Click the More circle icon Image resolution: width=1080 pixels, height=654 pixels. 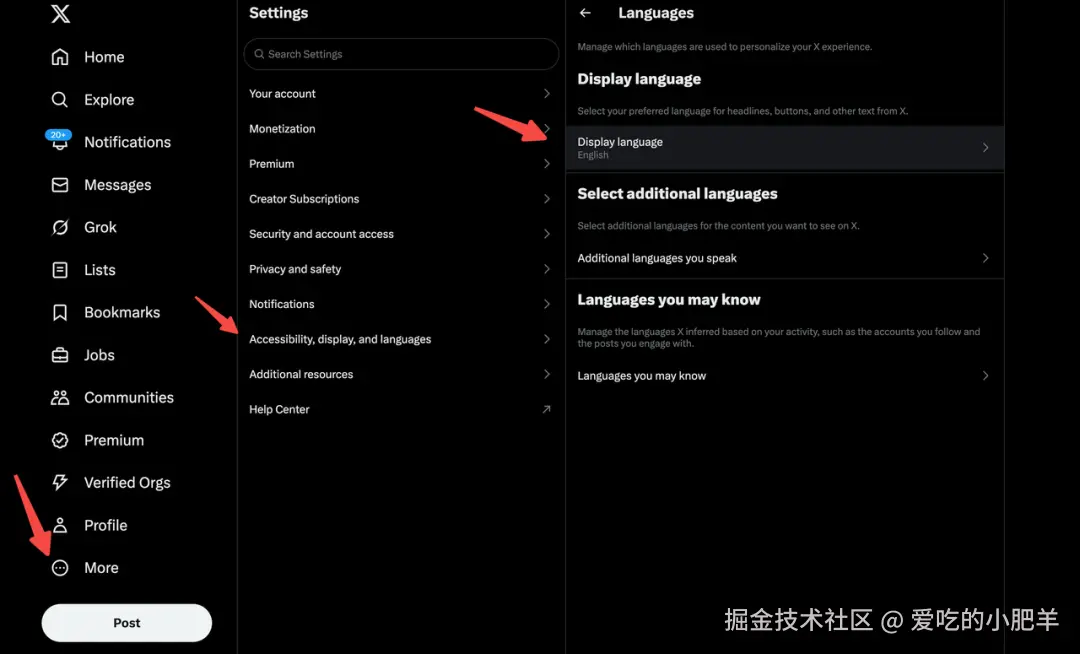(60, 568)
